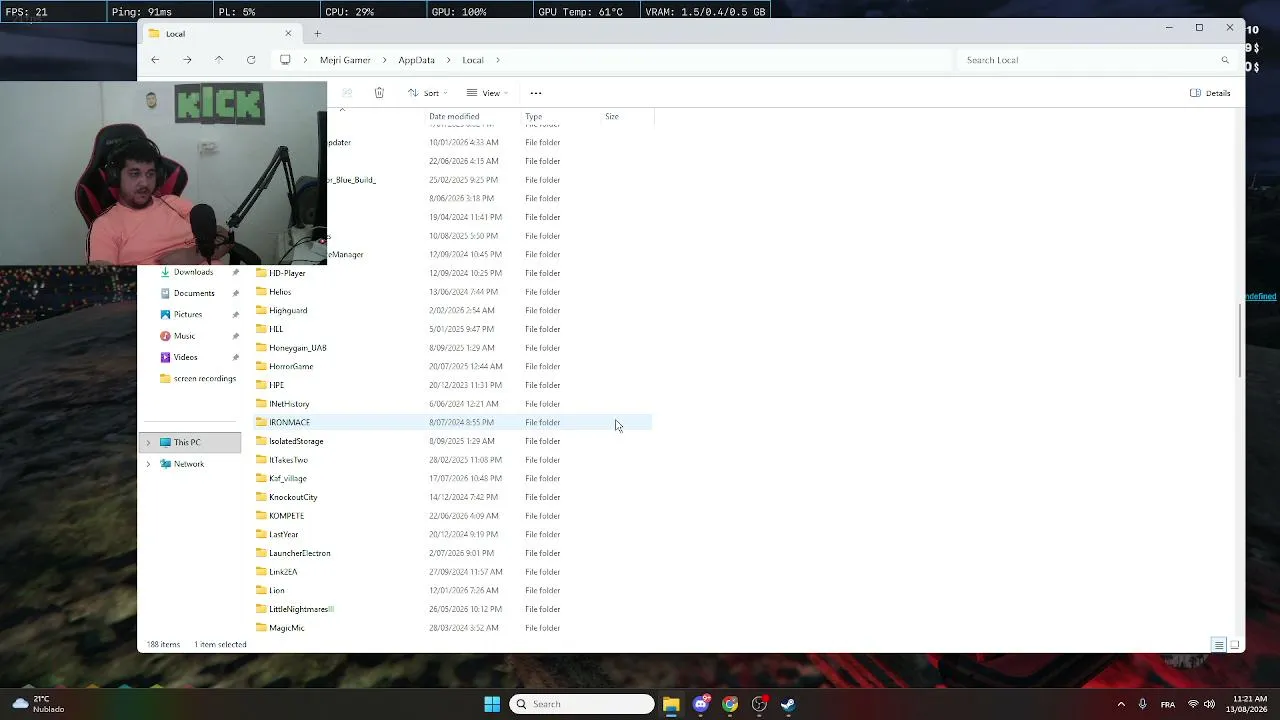Open Music in the navigation pane
Image resolution: width=1280 pixels, height=720 pixels.
point(184,336)
